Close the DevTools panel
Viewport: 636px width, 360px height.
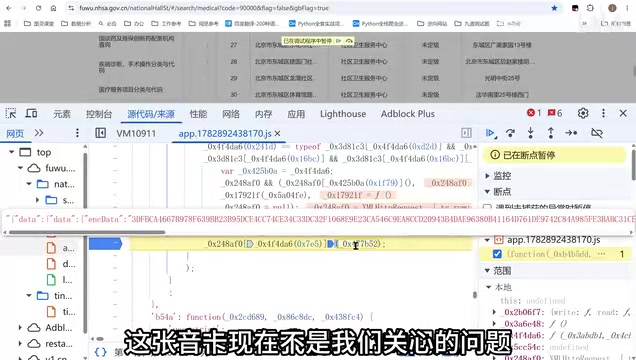[623, 113]
